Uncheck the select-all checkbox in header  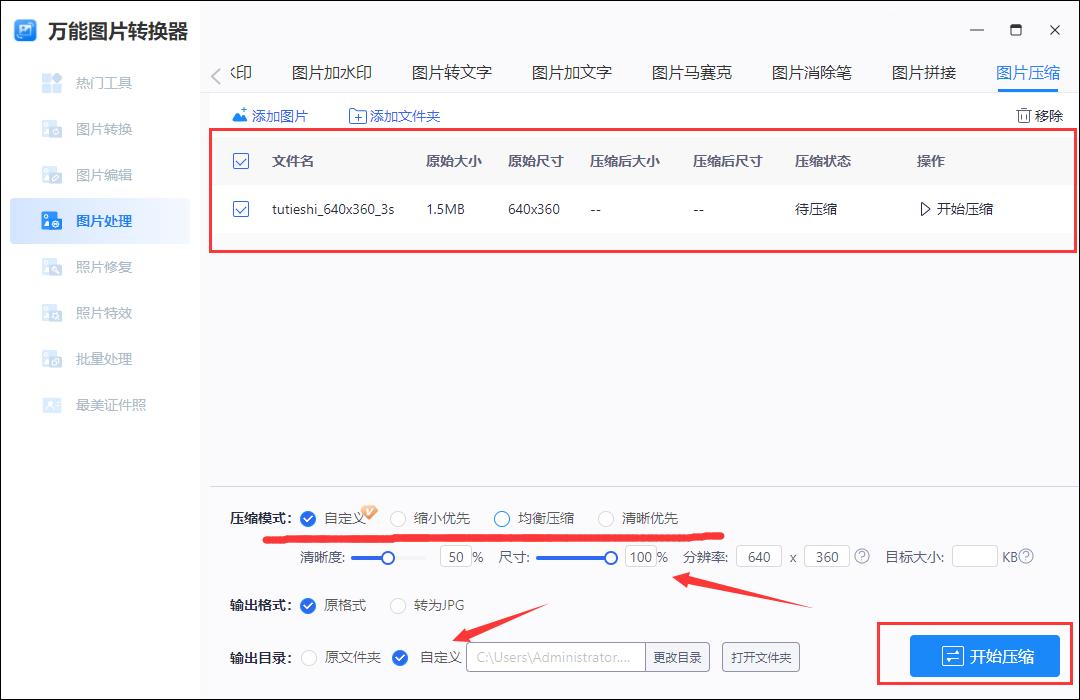pos(241,160)
